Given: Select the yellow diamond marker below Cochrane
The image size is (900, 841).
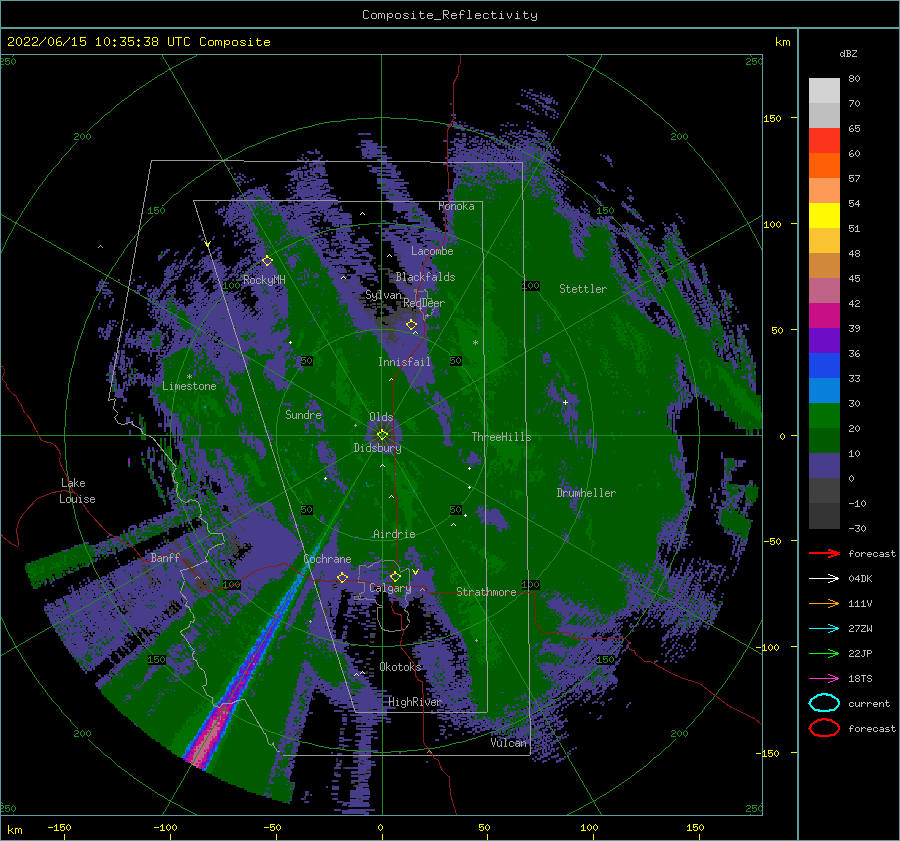Looking at the screenshot, I should pyautogui.click(x=342, y=577).
